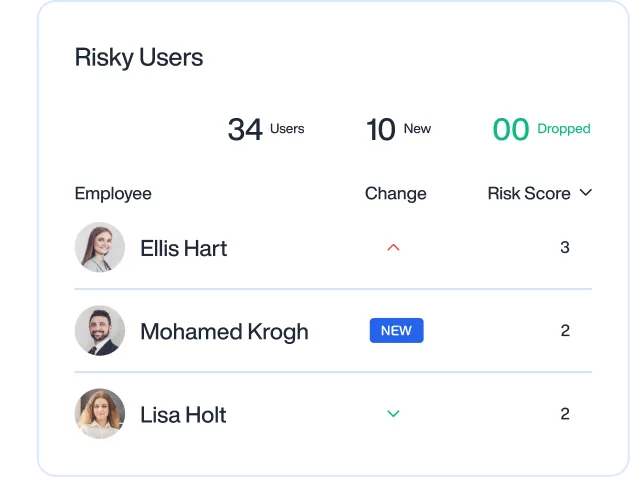Click the Risky Users panel title
Viewport: 630px width, 477px height.
point(139,58)
